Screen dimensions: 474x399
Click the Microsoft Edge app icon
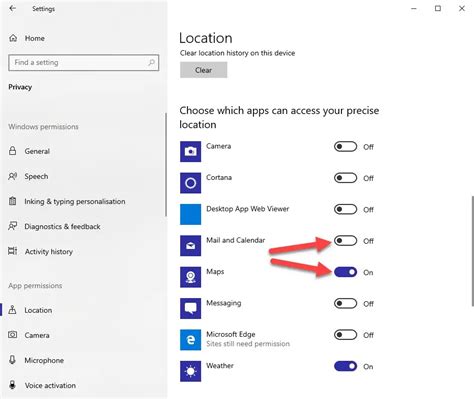pyautogui.click(x=190, y=340)
